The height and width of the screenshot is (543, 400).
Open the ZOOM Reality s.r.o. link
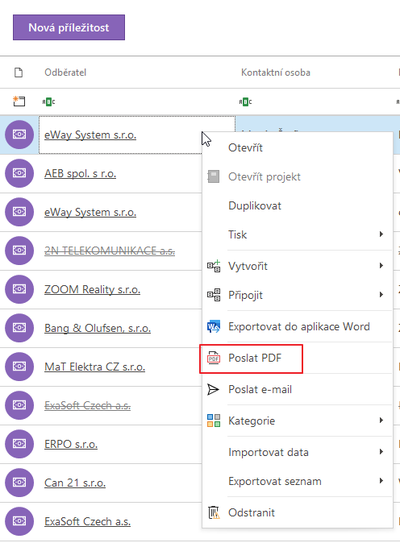pyautogui.click(x=92, y=290)
